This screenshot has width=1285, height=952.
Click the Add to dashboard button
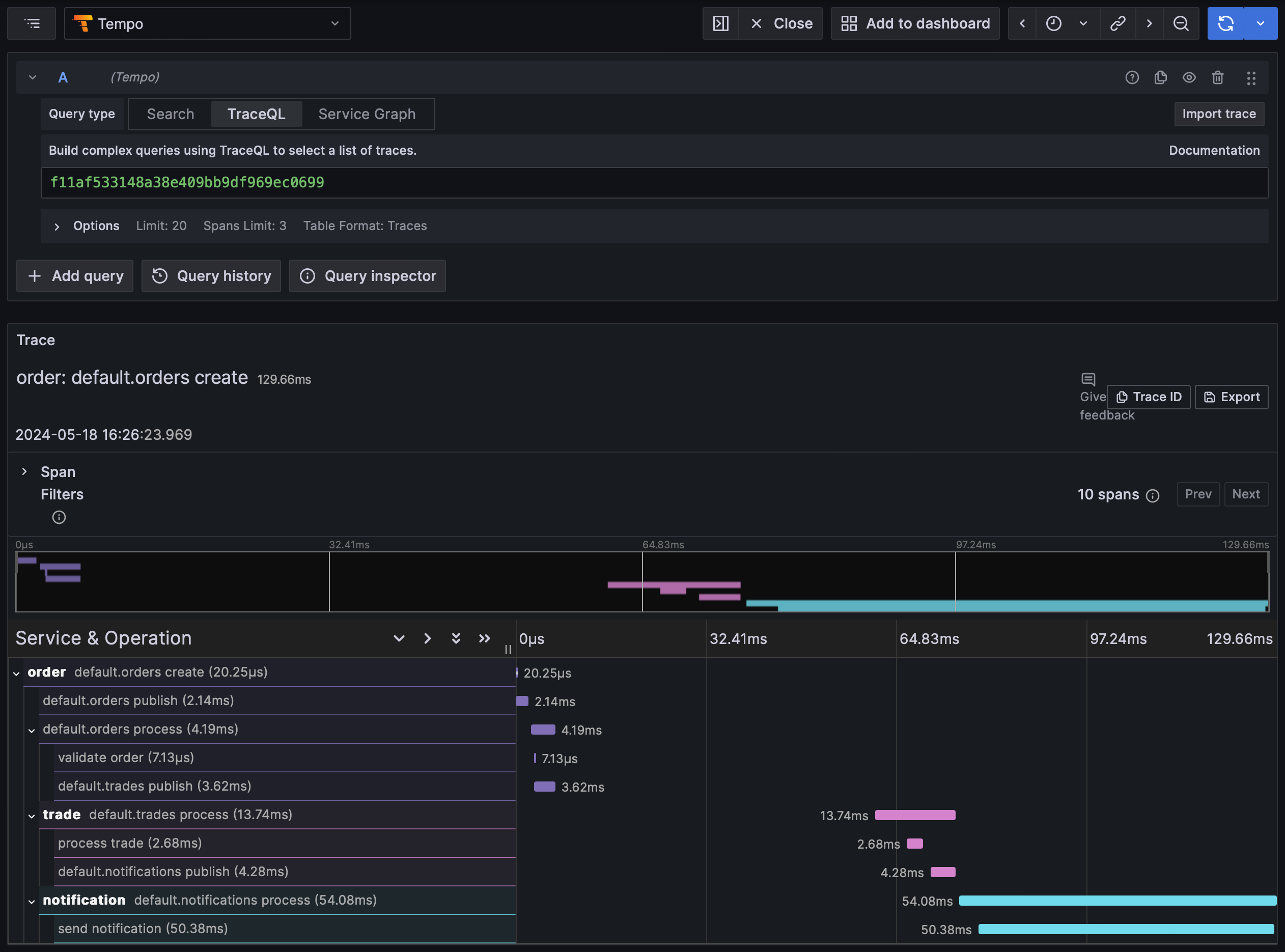915,23
